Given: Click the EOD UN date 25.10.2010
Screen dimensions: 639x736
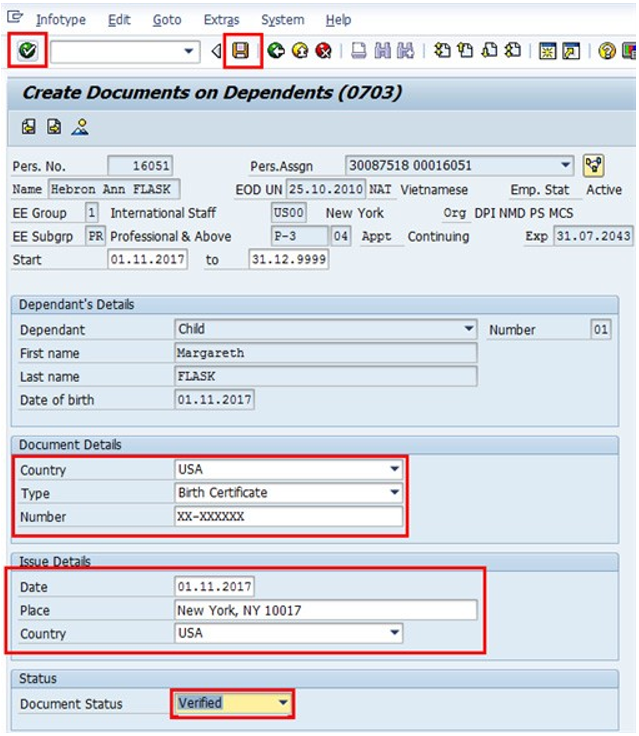Looking at the screenshot, I should [x=326, y=189].
